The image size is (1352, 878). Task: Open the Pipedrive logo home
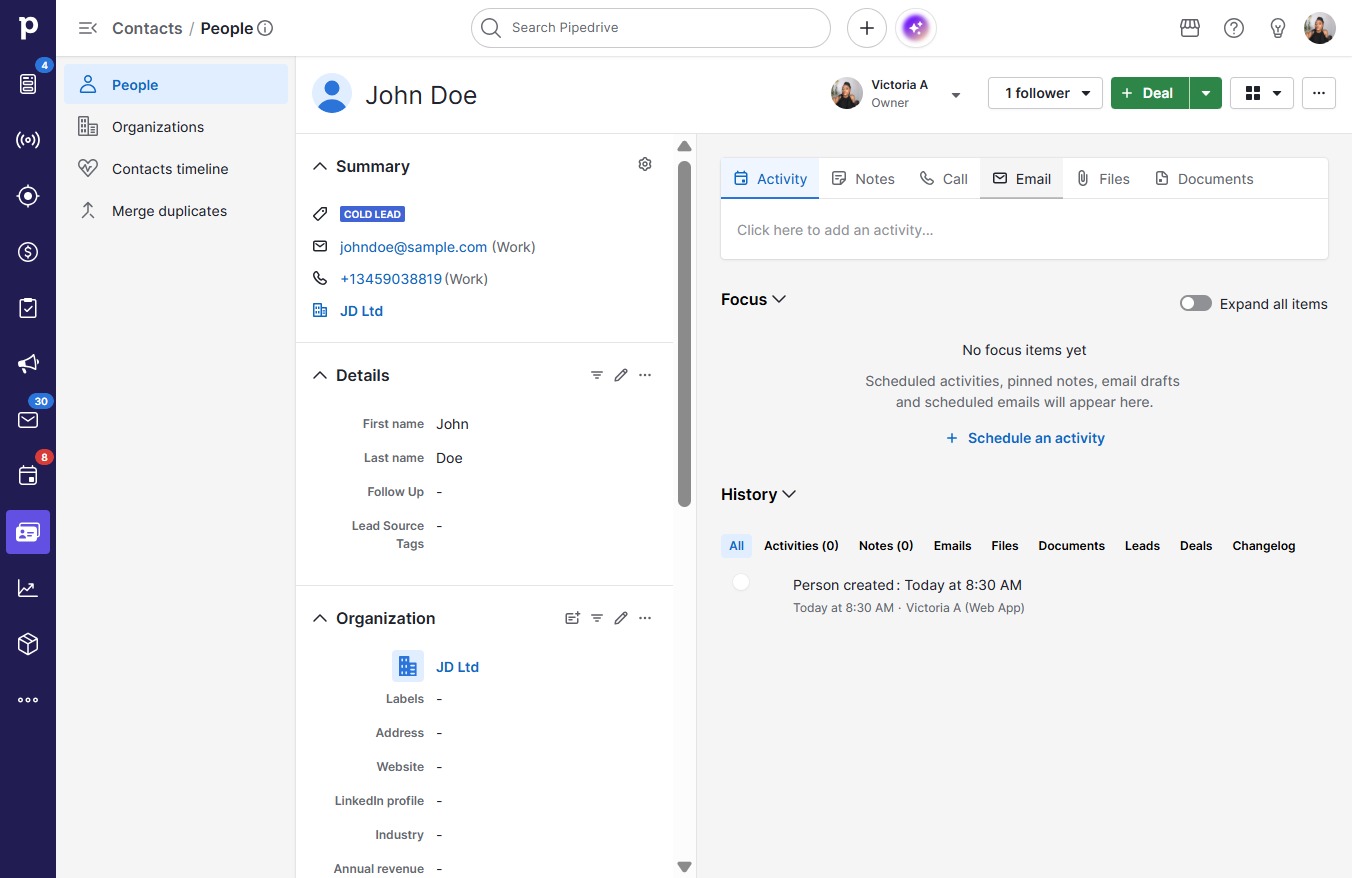point(28,28)
